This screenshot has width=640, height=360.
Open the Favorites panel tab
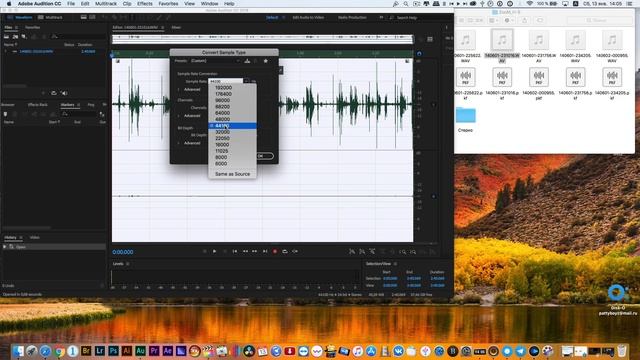pos(33,27)
